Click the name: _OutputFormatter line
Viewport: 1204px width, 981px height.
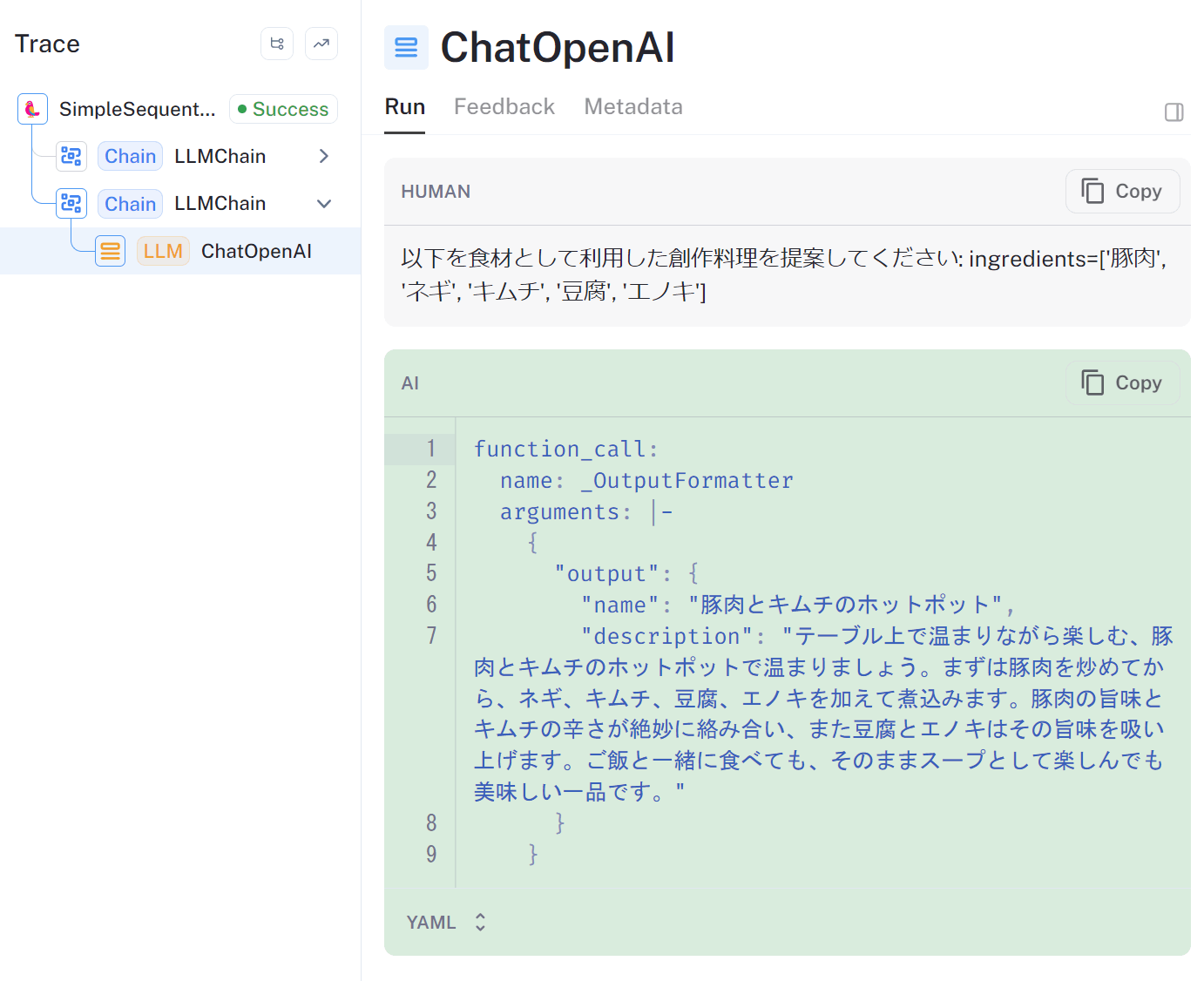pyautogui.click(x=646, y=480)
